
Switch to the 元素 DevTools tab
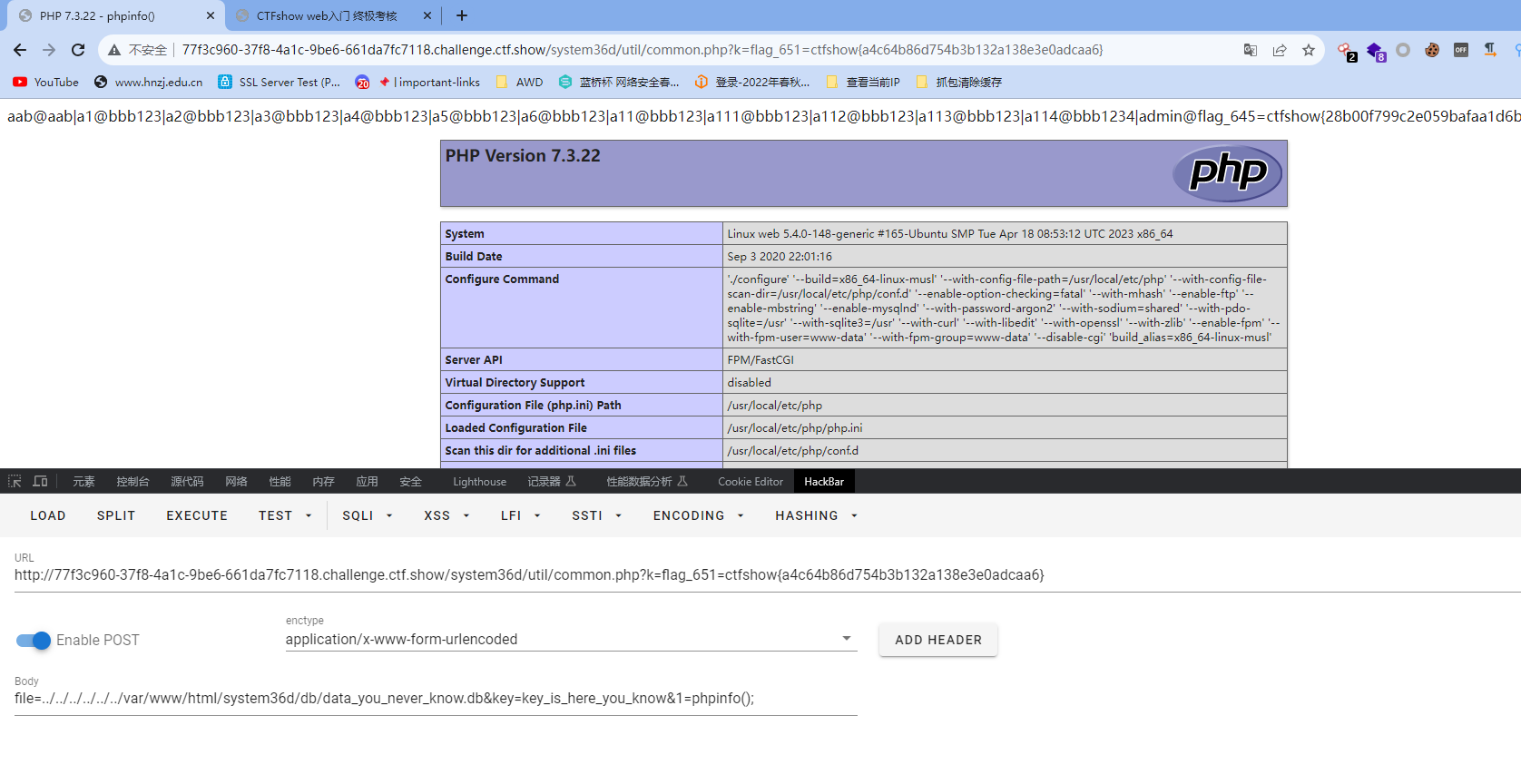click(x=83, y=482)
